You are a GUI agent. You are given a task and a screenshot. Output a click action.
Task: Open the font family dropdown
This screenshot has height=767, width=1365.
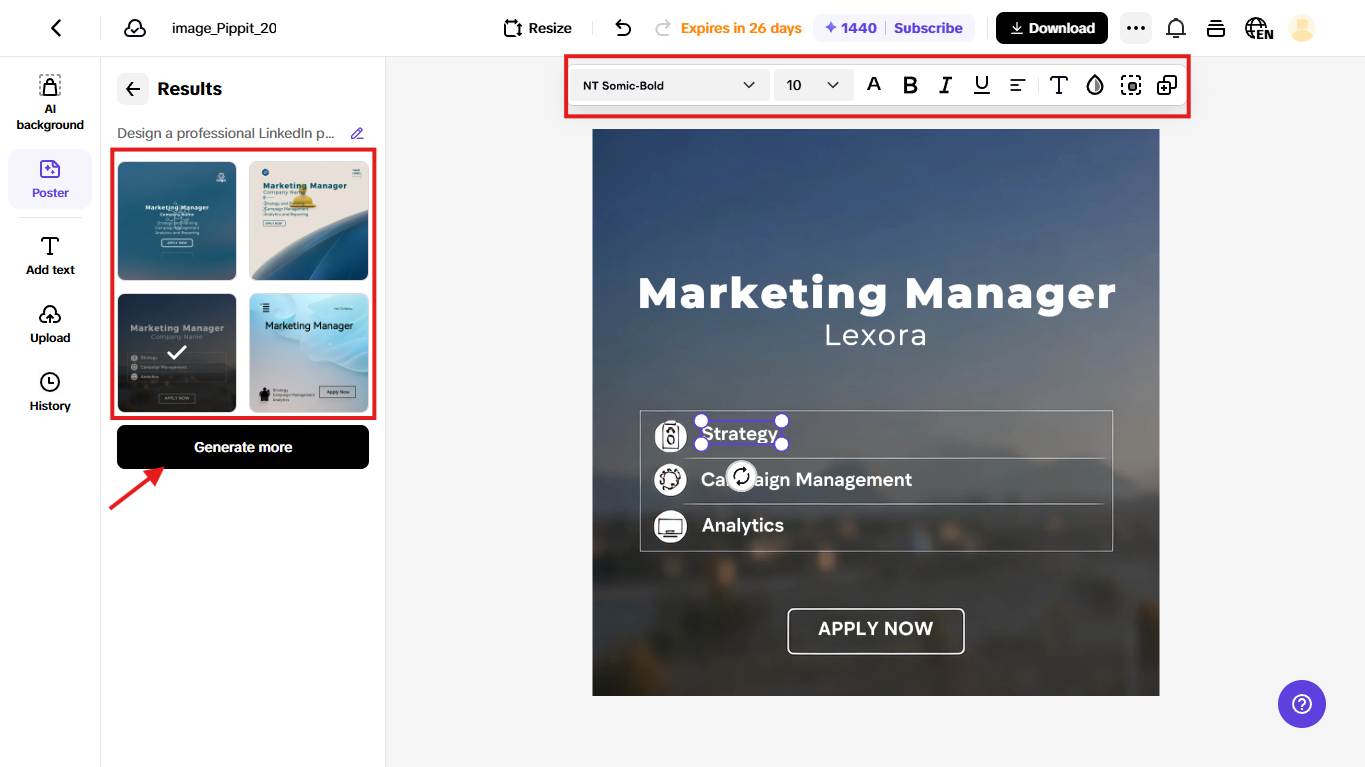point(669,86)
